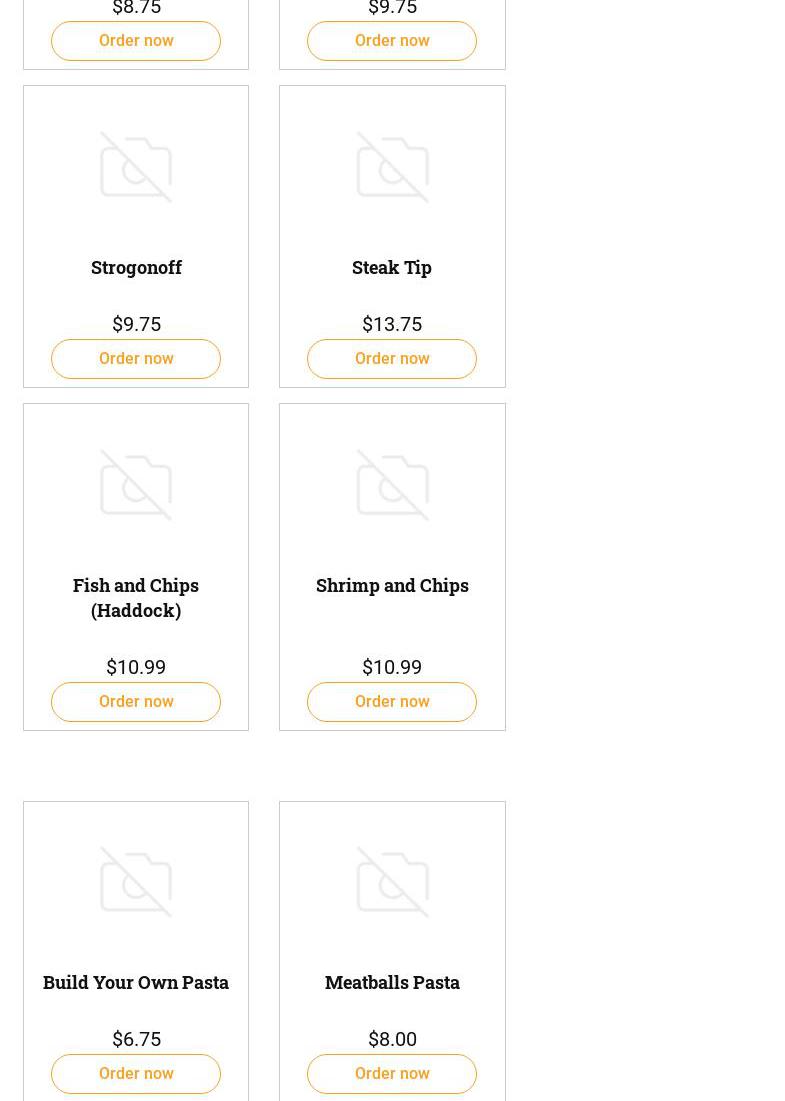Click the Build Your Own Pasta image icon
785x1101 pixels.
(136, 882)
